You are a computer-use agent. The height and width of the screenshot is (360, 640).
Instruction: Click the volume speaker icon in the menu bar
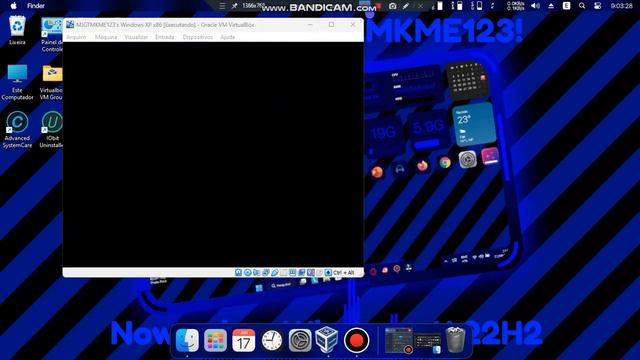pos(535,6)
